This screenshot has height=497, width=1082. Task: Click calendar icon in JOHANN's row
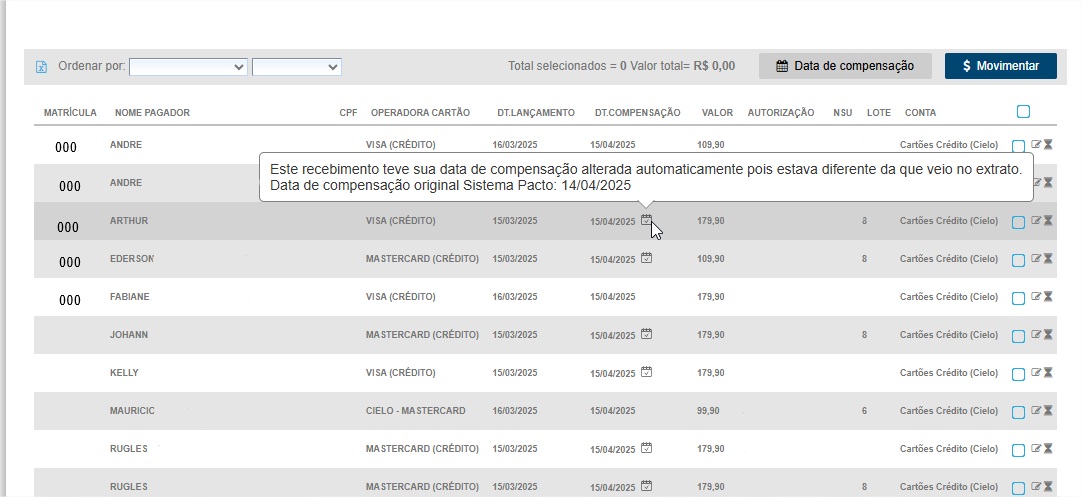point(647,334)
